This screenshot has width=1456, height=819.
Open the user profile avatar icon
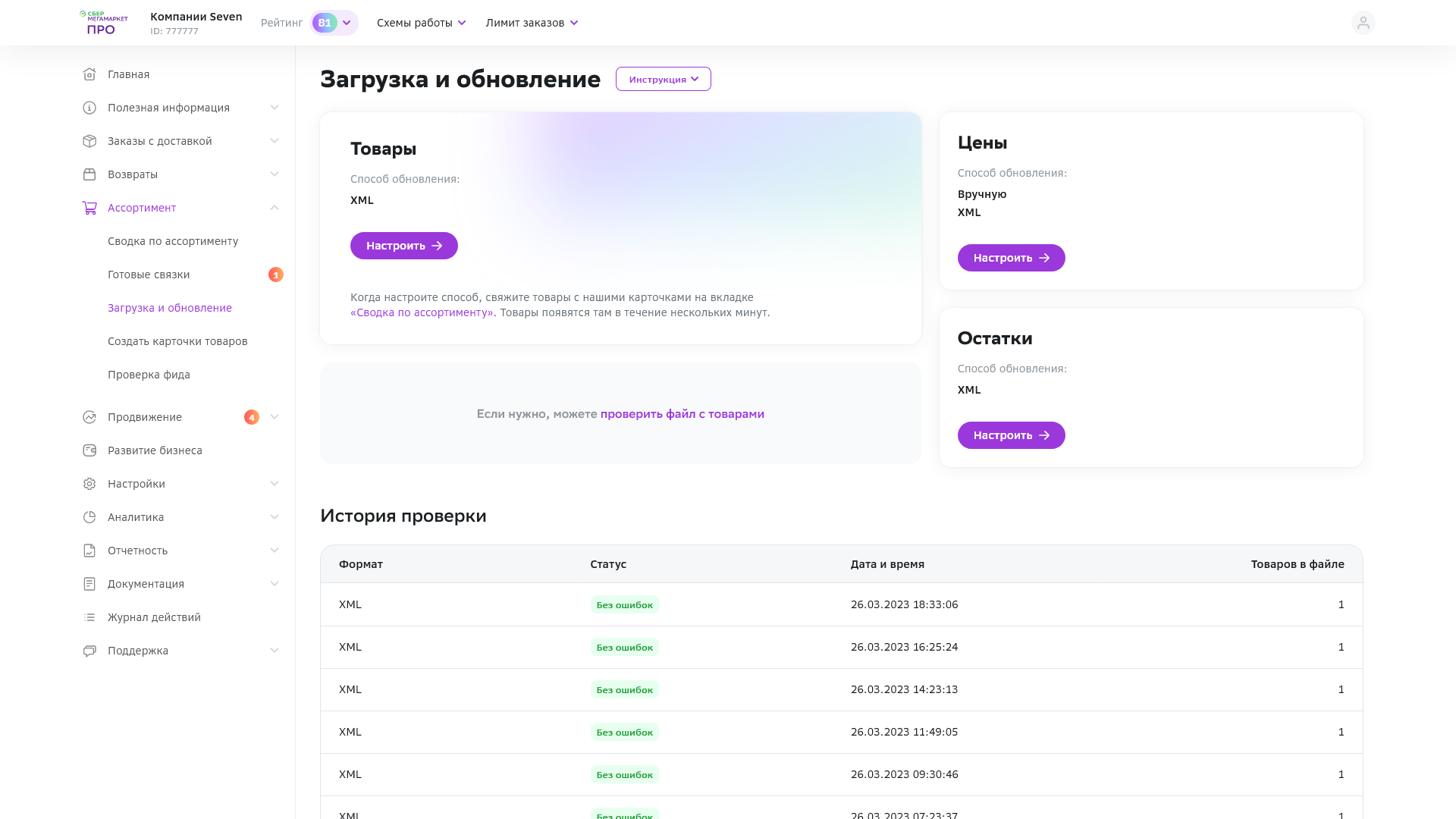click(x=1363, y=23)
